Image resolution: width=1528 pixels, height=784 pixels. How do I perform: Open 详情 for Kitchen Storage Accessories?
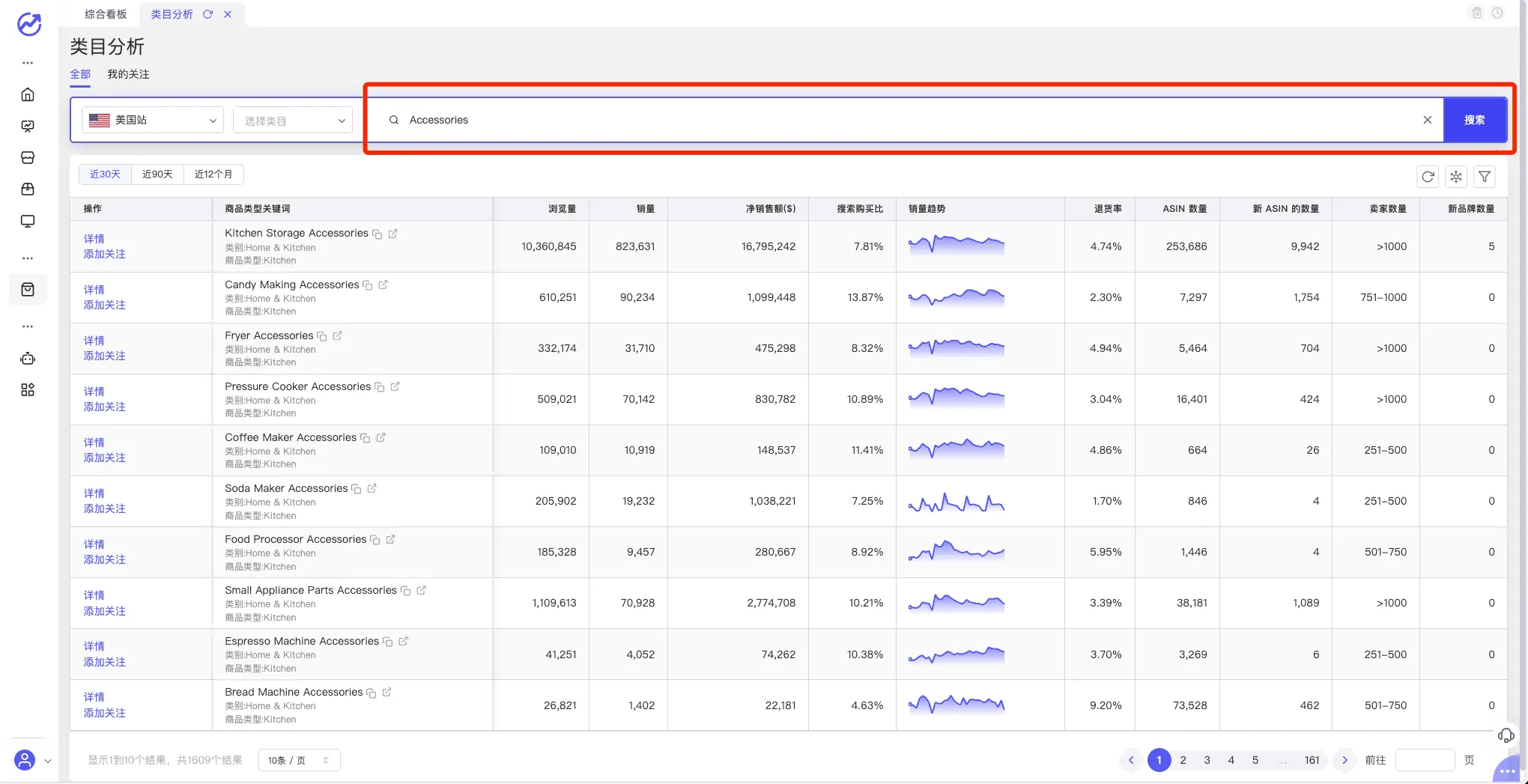point(94,239)
